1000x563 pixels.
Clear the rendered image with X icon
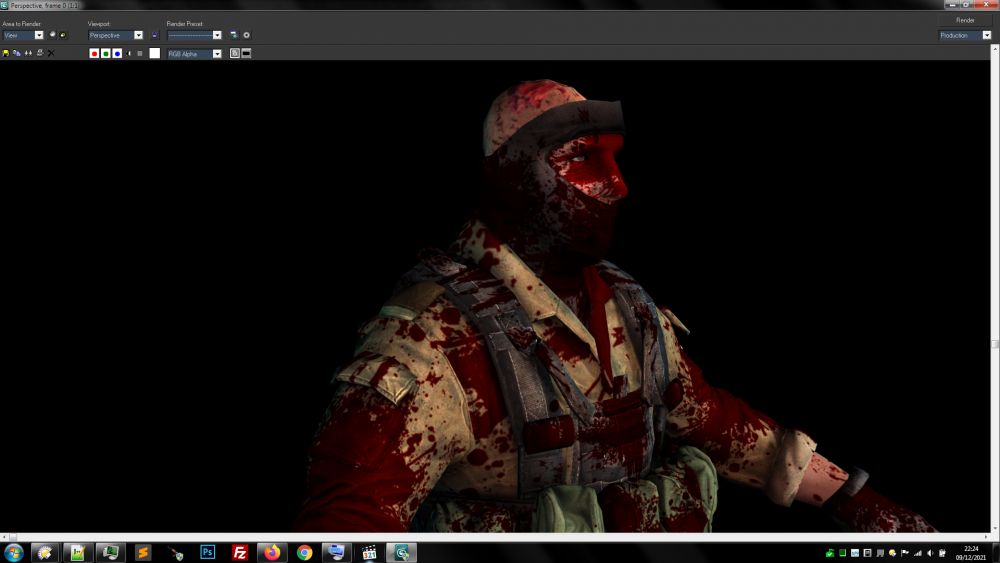click(51, 53)
